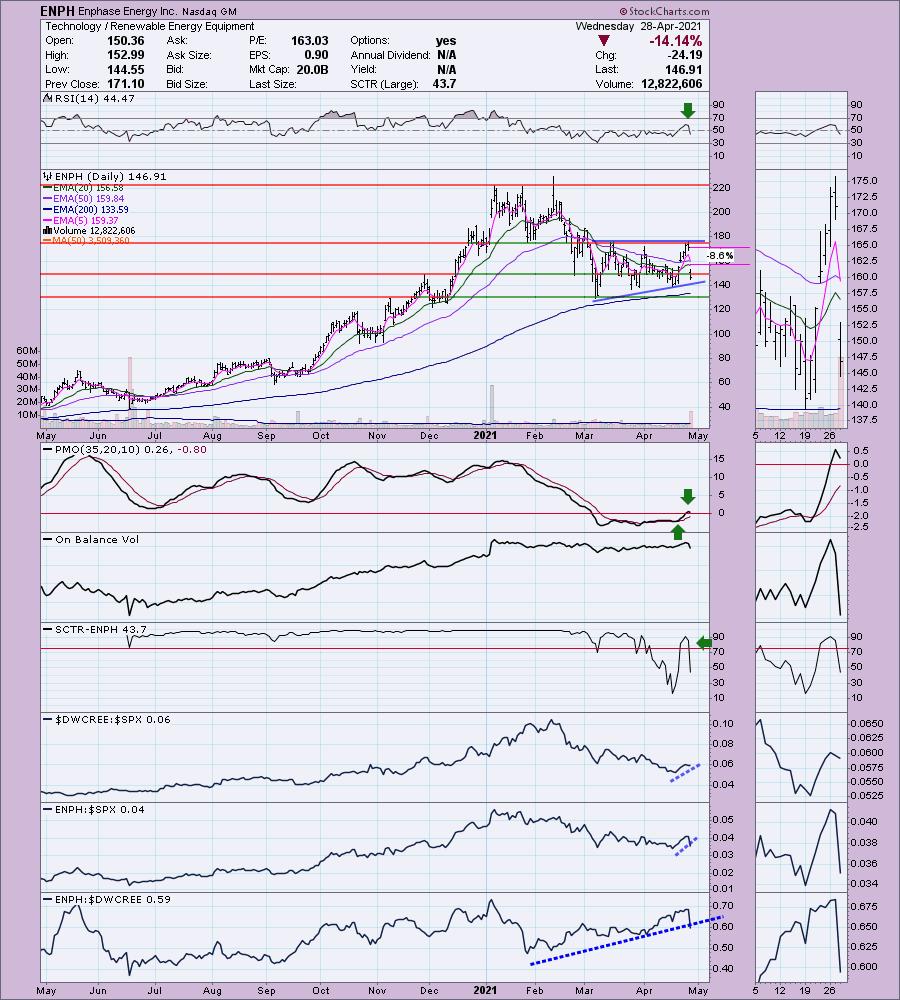Click the line-style icon beside RSI(14) label

point(47,98)
